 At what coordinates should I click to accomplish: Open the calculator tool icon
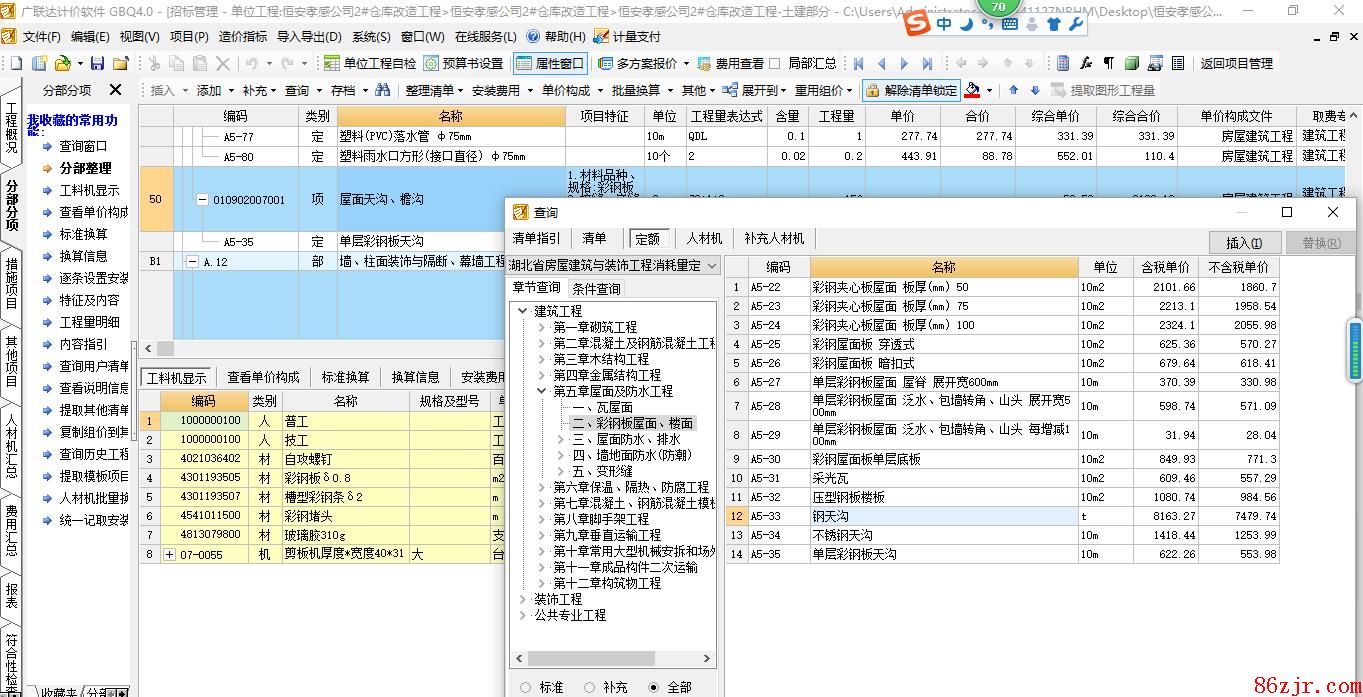tap(1063, 63)
